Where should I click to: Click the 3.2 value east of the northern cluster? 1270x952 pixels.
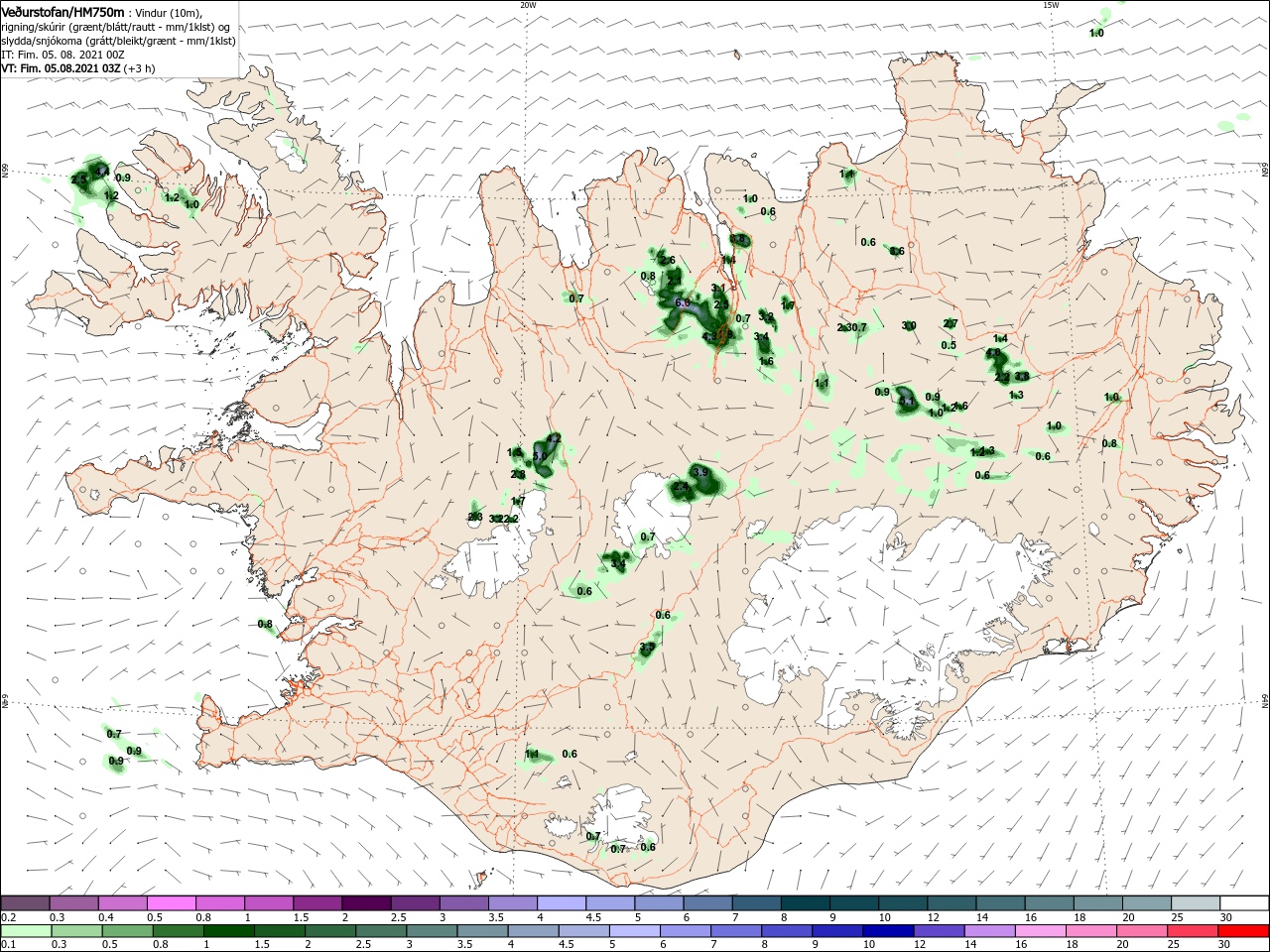pos(767,317)
